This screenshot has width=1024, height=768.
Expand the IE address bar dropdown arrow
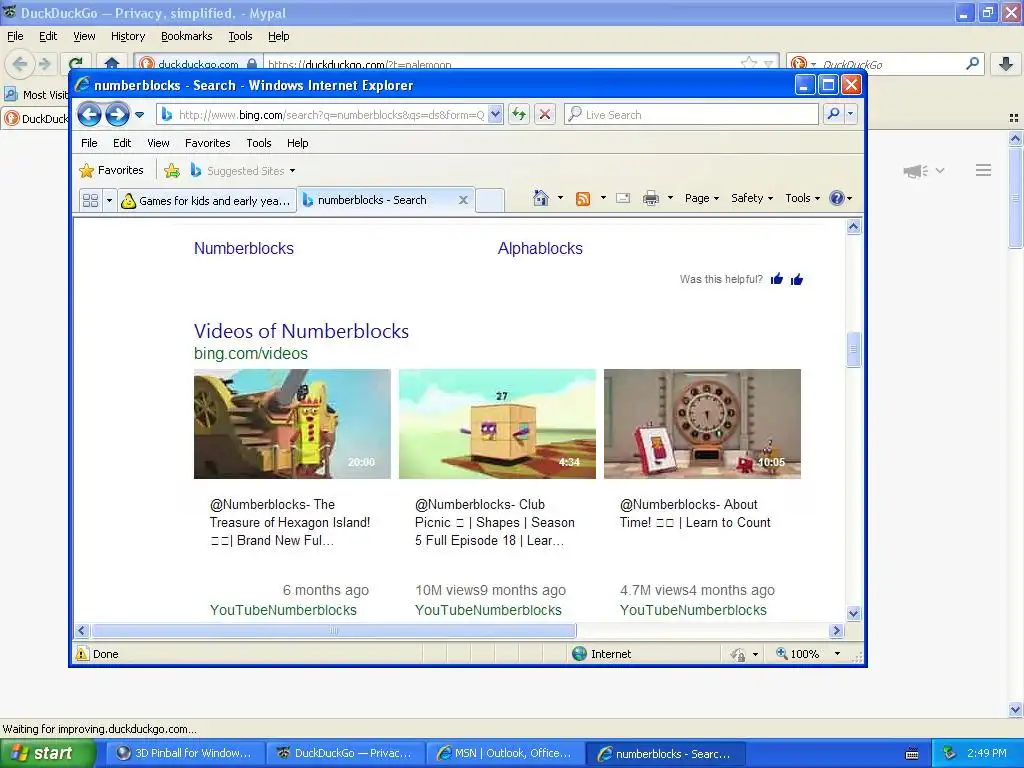(x=495, y=115)
